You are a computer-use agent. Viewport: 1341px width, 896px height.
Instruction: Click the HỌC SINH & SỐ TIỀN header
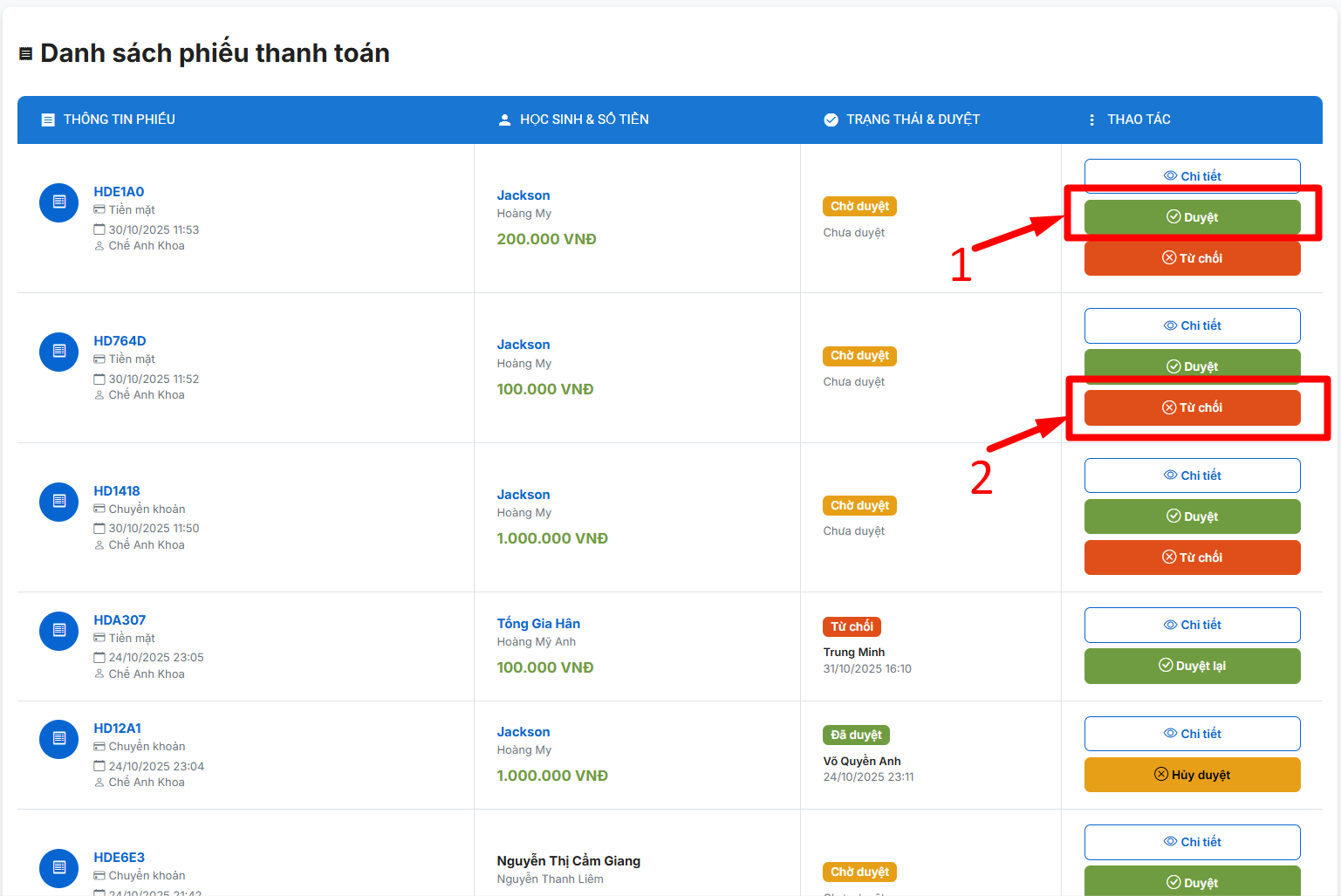(x=584, y=120)
